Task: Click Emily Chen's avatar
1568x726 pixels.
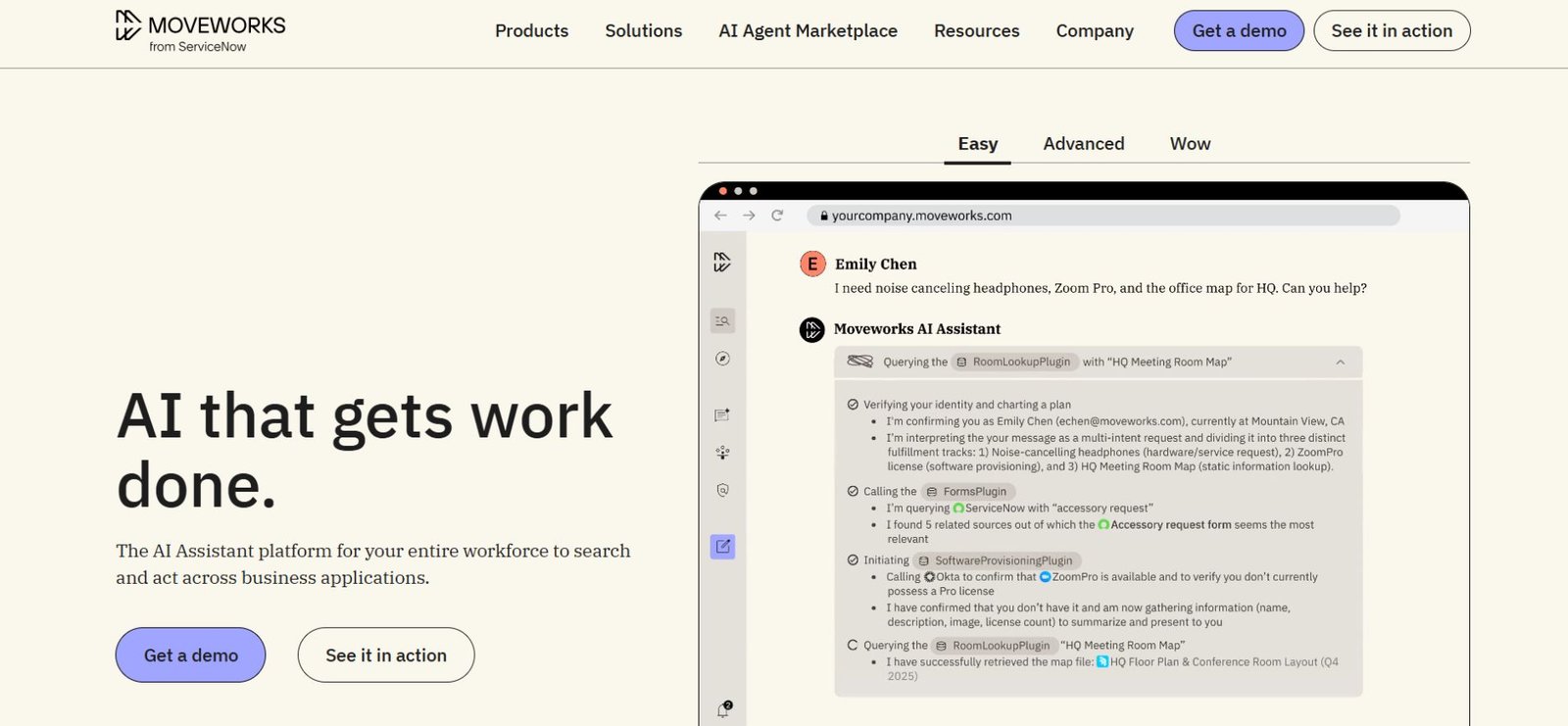Action: 812,264
